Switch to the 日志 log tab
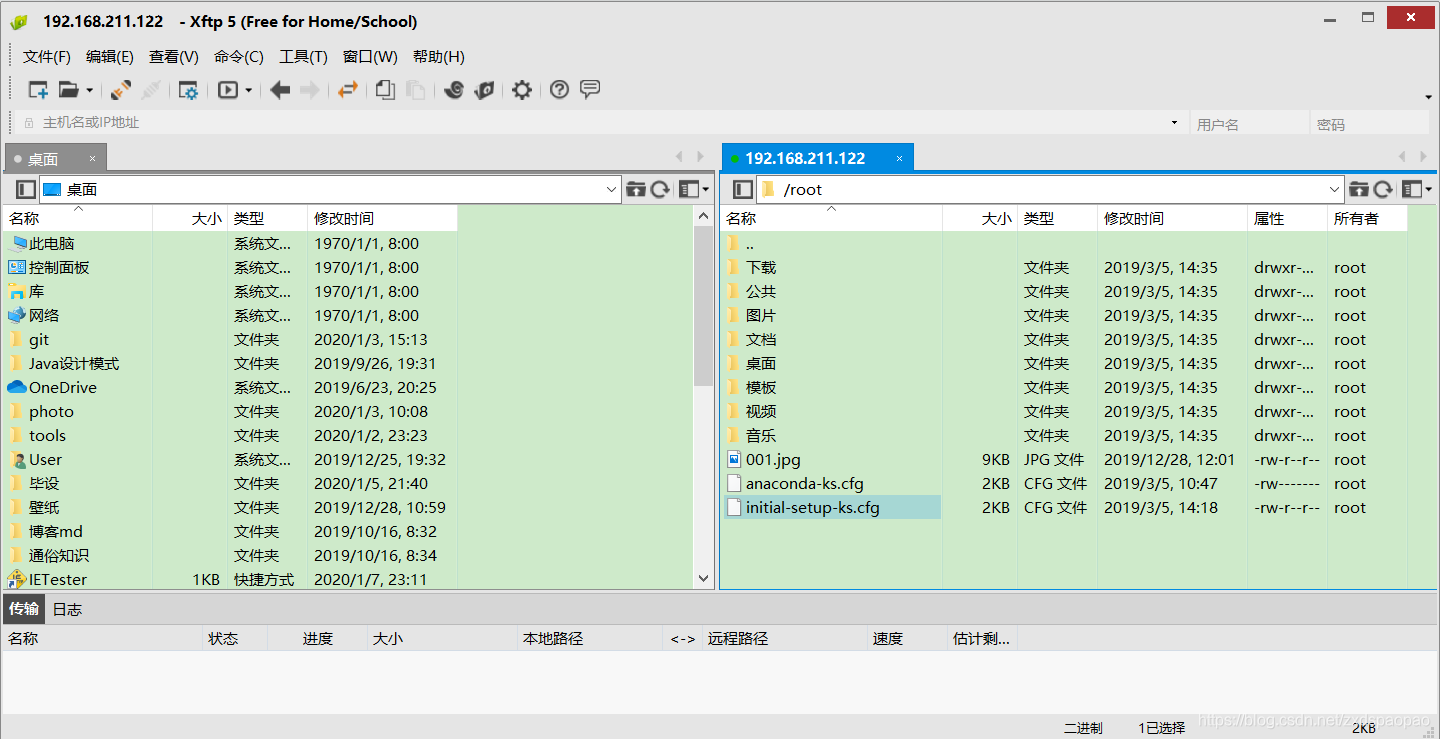 [x=67, y=609]
